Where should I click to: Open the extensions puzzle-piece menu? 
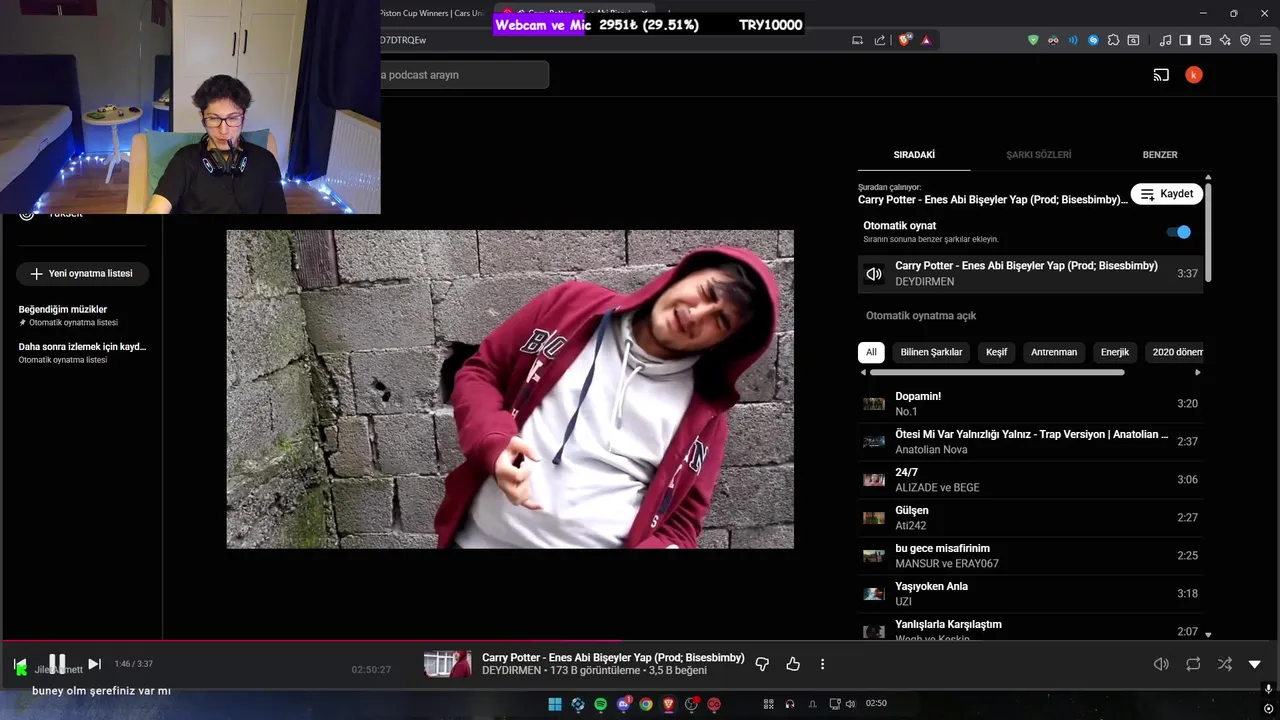pyautogui.click(x=1113, y=40)
